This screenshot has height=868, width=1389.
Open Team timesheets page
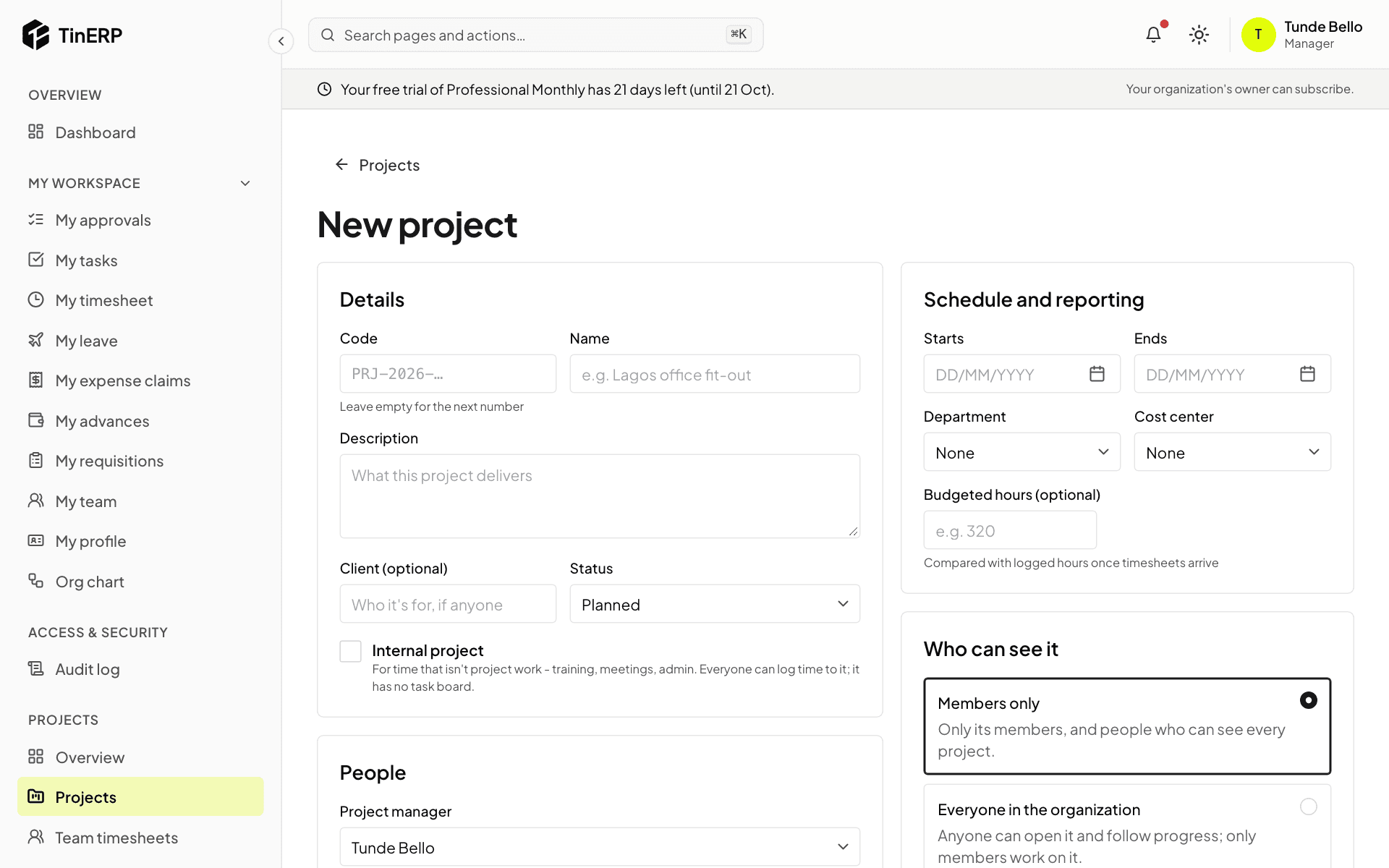pyautogui.click(x=140, y=838)
